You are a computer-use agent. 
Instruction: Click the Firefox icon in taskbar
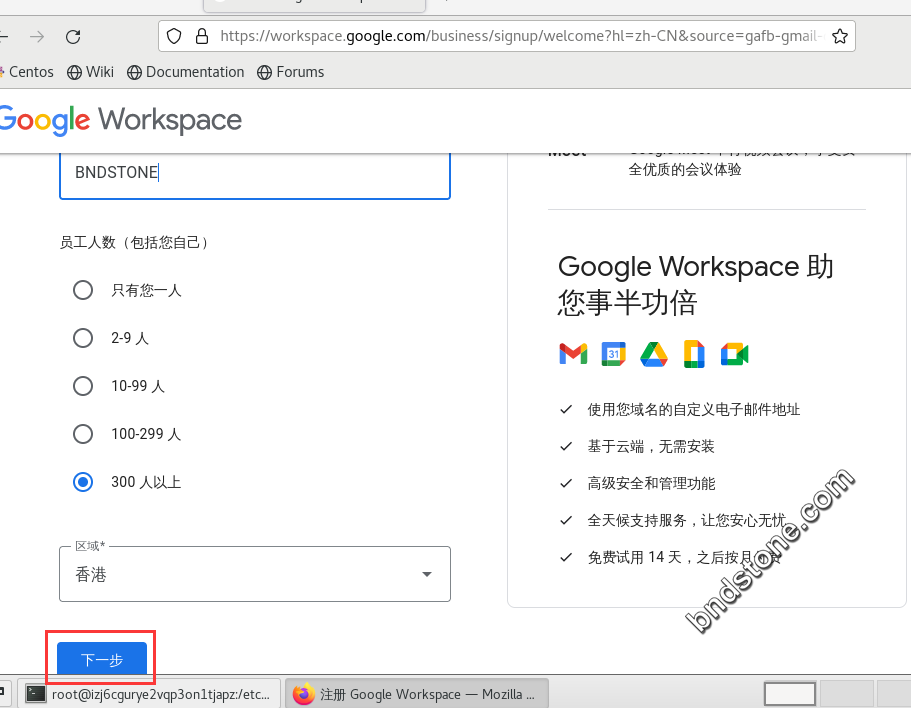point(303,694)
